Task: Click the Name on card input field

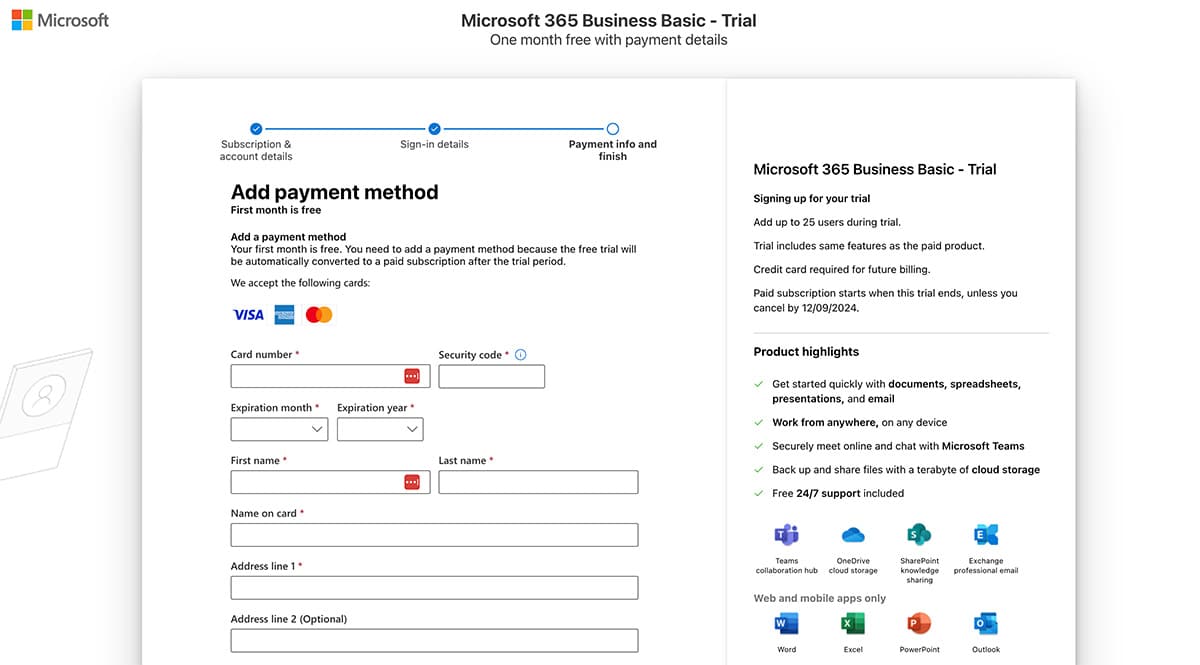Action: click(x=433, y=534)
